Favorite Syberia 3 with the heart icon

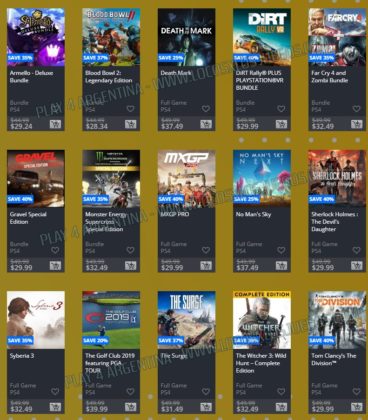click(55, 391)
